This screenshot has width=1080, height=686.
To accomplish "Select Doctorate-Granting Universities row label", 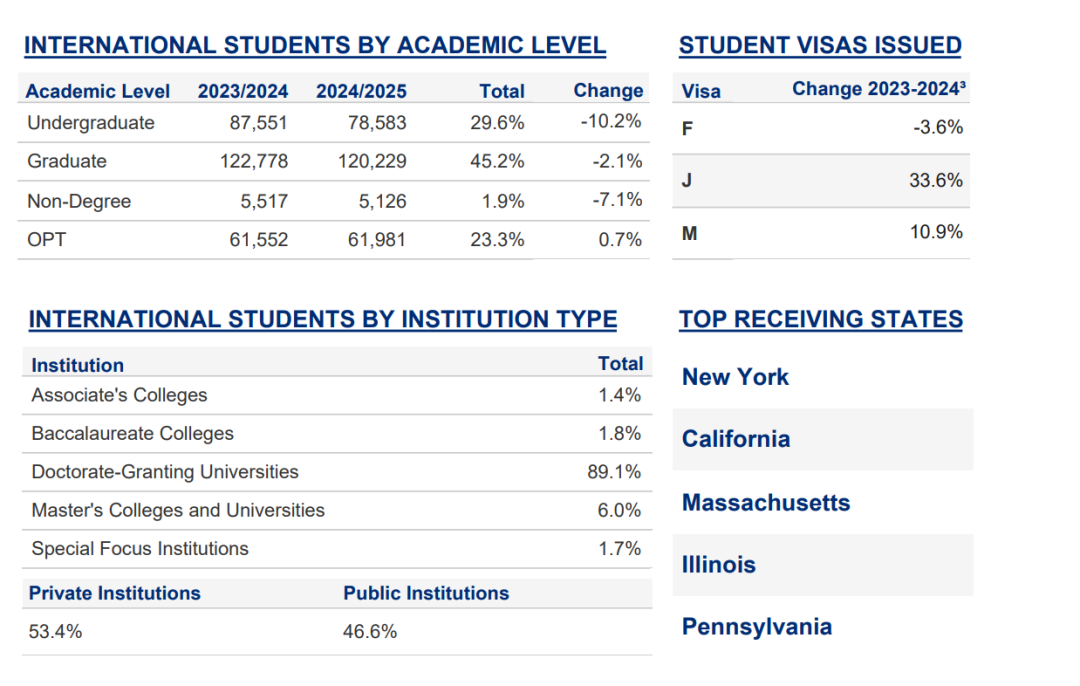I will click(165, 472).
